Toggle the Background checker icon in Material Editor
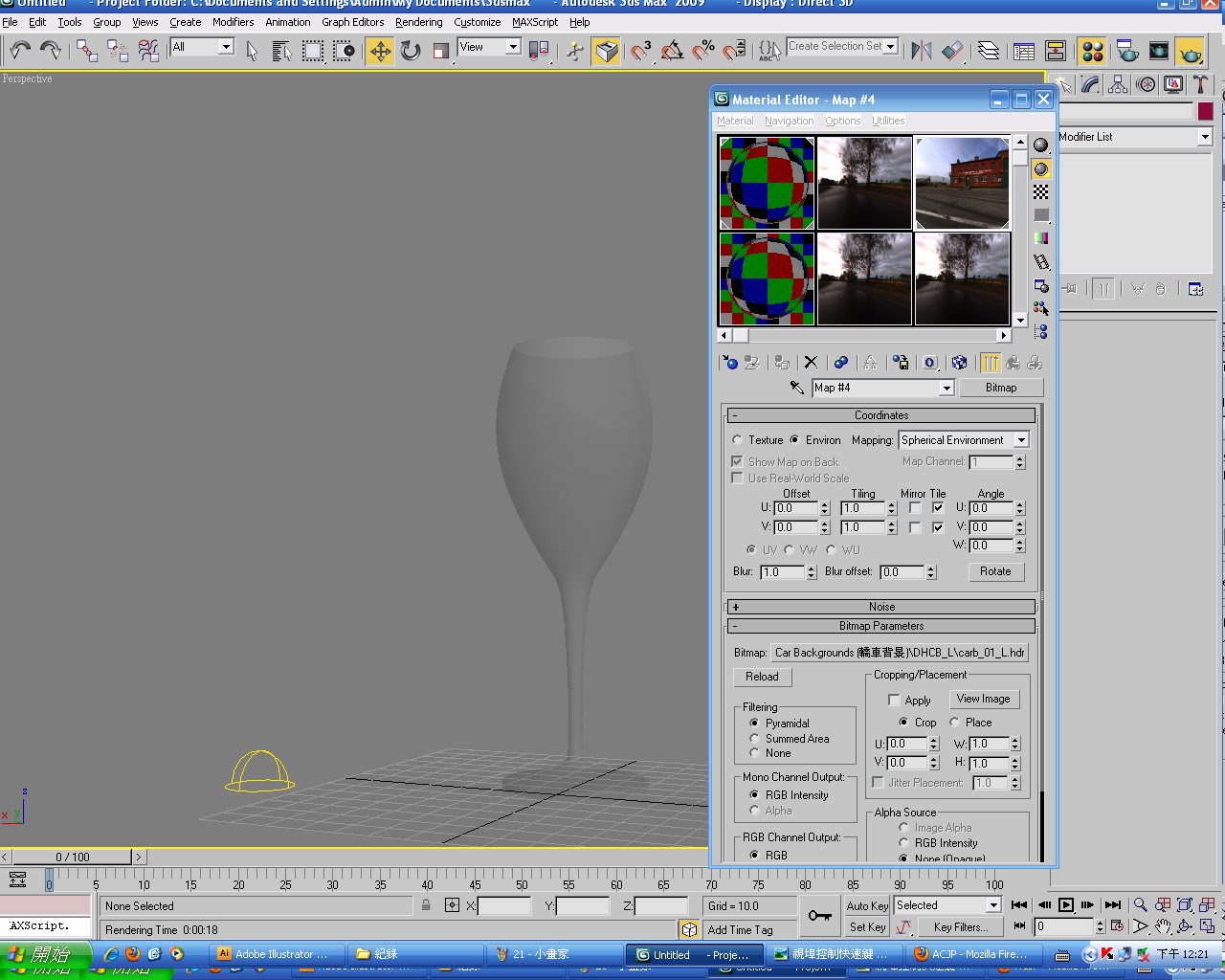 click(x=1041, y=192)
